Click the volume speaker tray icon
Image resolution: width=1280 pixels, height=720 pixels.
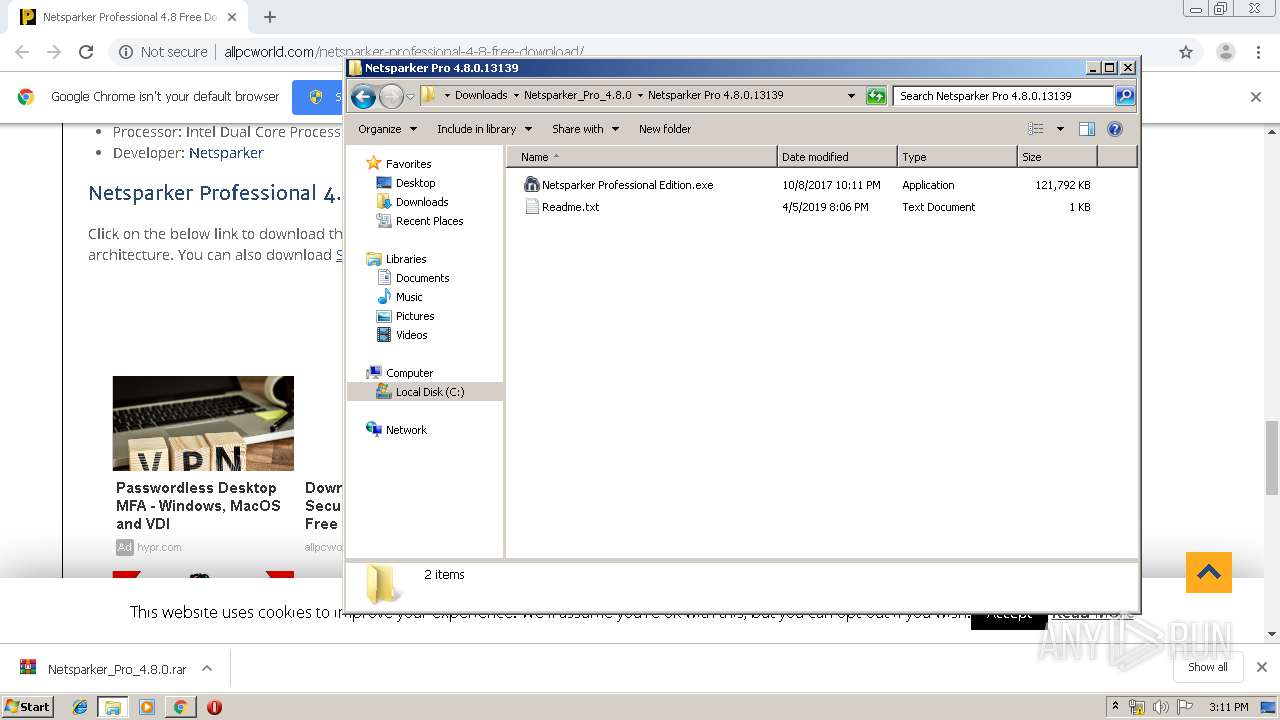1160,707
